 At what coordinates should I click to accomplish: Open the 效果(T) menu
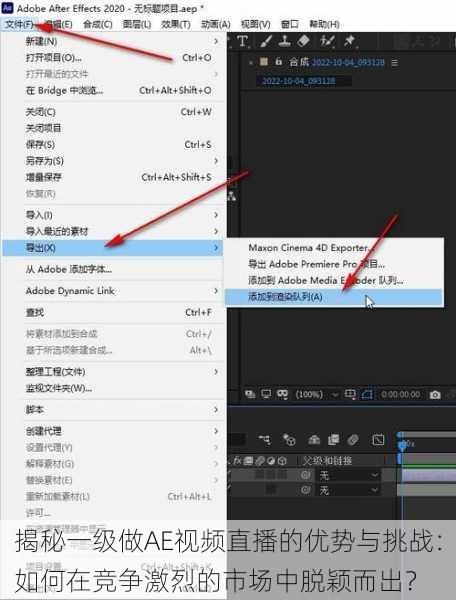pyautogui.click(x=176, y=24)
